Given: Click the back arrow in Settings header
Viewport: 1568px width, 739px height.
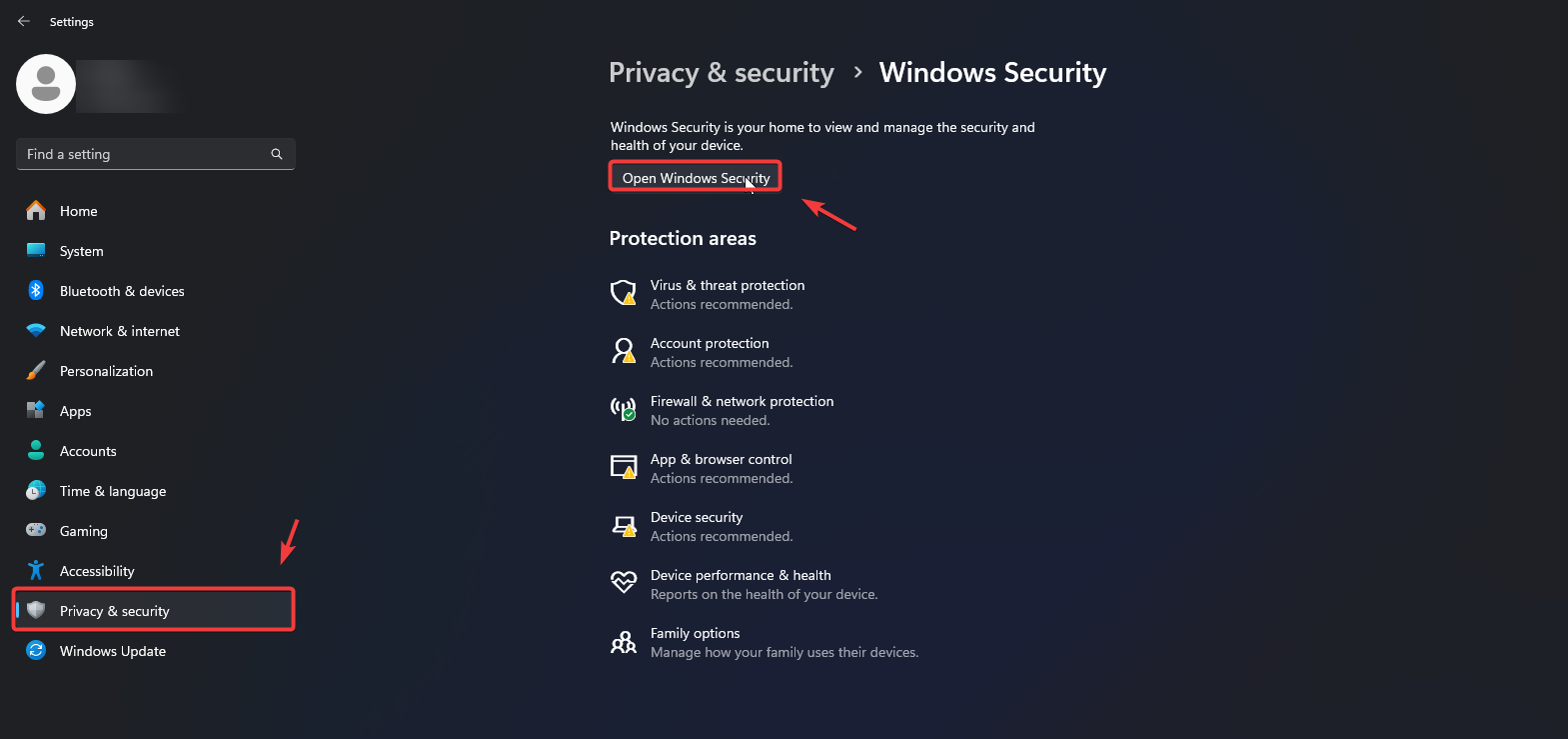Looking at the screenshot, I should (24, 21).
